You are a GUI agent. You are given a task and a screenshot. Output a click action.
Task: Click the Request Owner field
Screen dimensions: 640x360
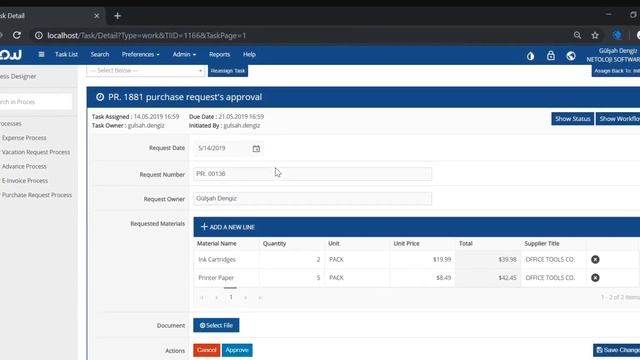(x=312, y=198)
